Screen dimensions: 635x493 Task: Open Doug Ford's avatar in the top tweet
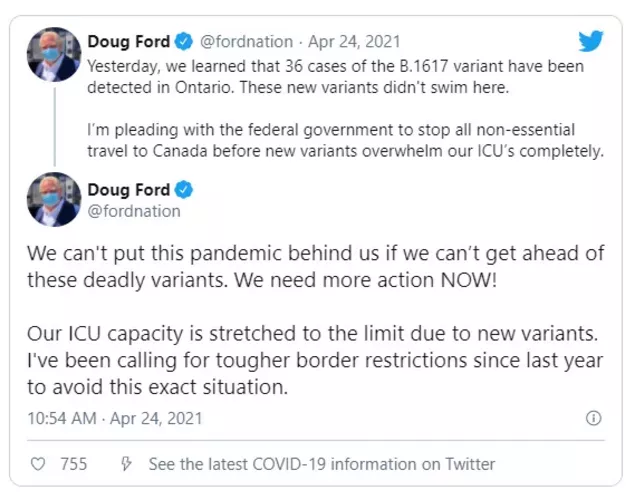[52, 54]
